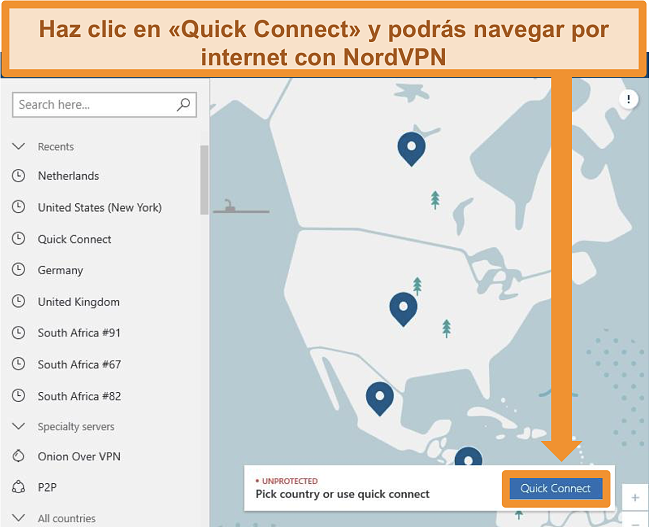The height and width of the screenshot is (527, 650).
Task: Click the clock icon beside Quick Connect recent
Action: 18,238
